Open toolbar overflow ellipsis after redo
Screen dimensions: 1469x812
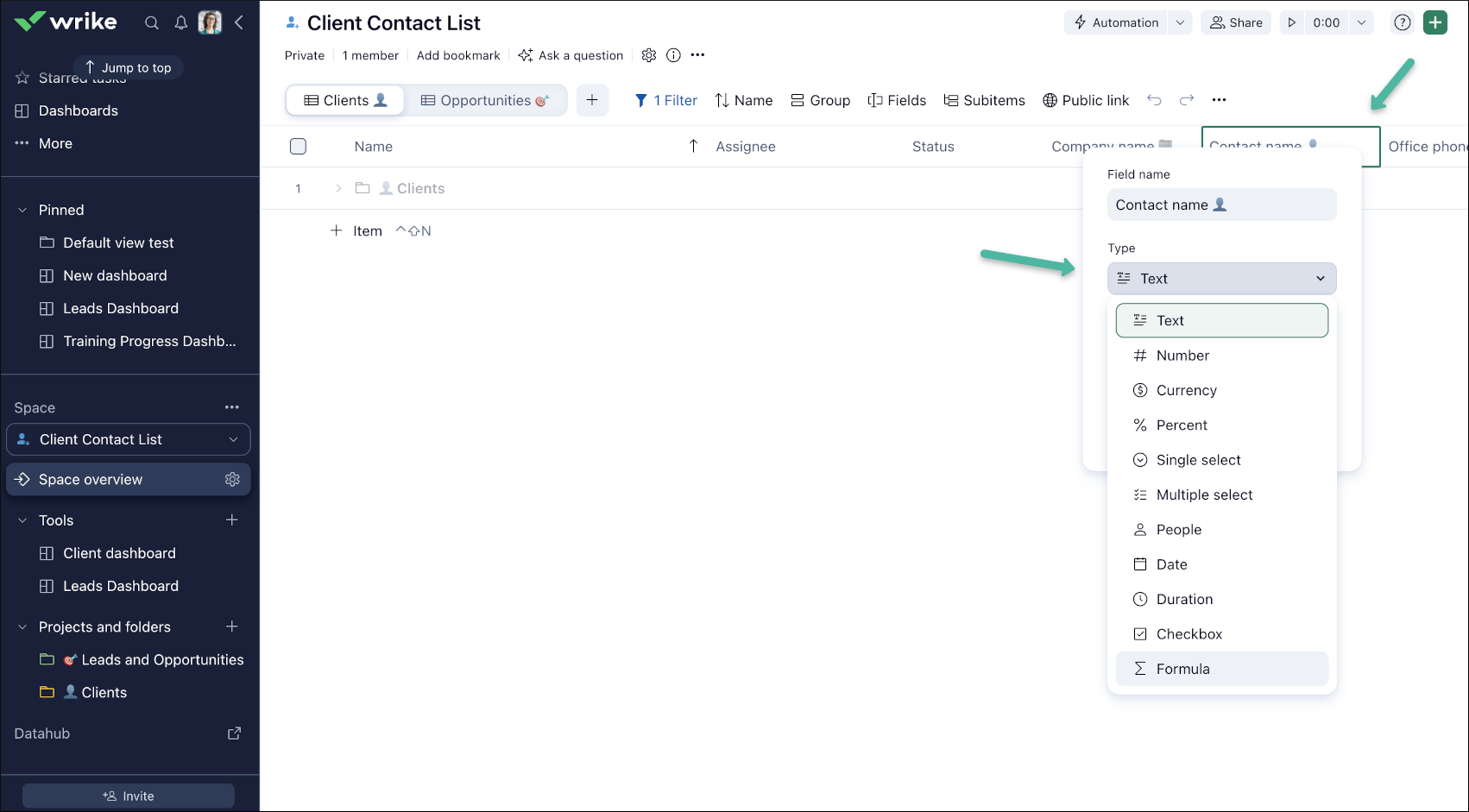pyautogui.click(x=1219, y=100)
